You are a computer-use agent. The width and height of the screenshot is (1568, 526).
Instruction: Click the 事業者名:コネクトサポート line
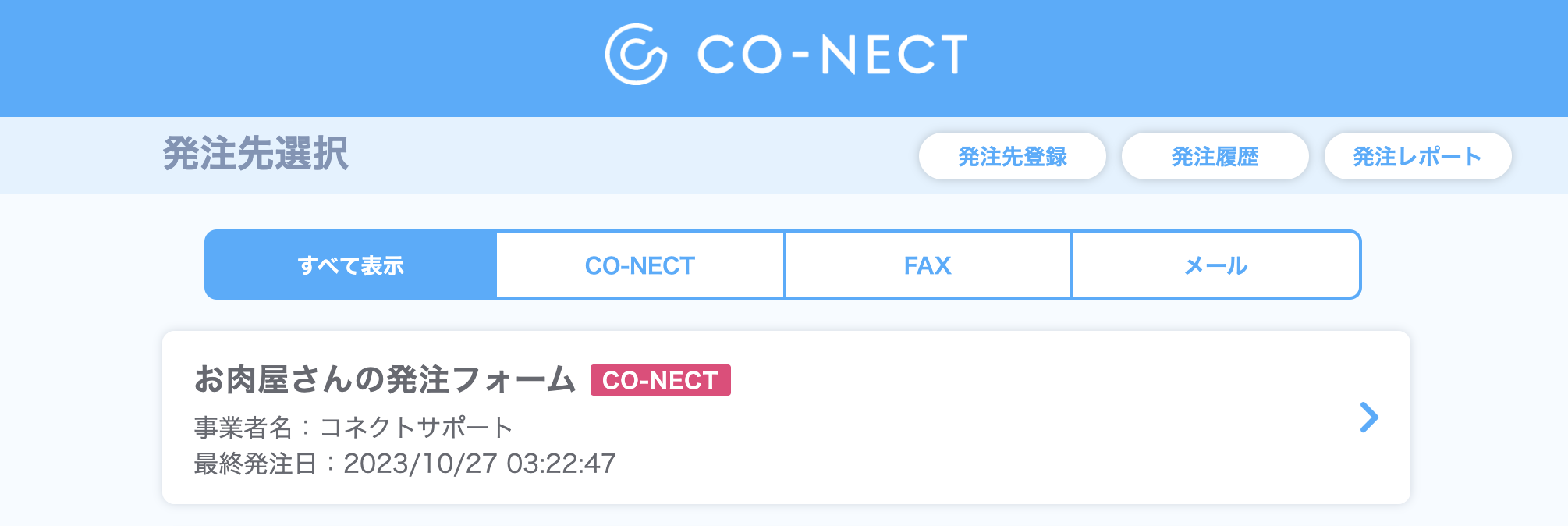tap(353, 427)
